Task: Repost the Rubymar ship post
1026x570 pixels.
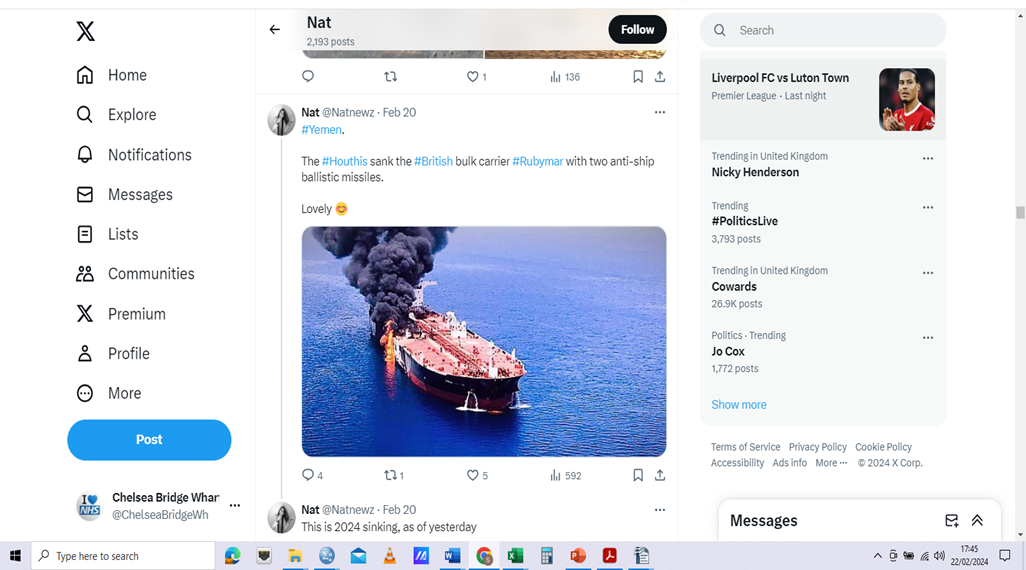Action: click(391, 475)
